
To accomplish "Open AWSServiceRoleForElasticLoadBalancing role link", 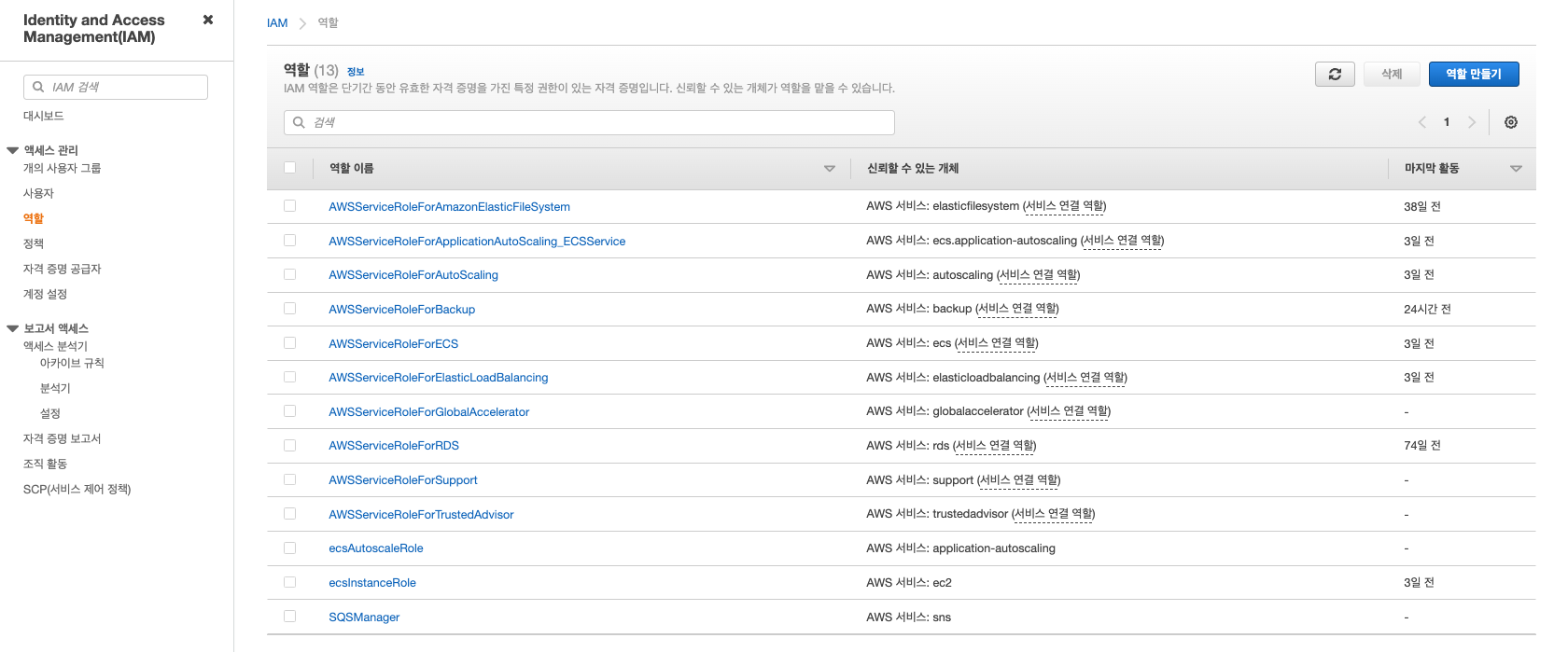I will [x=439, y=378].
